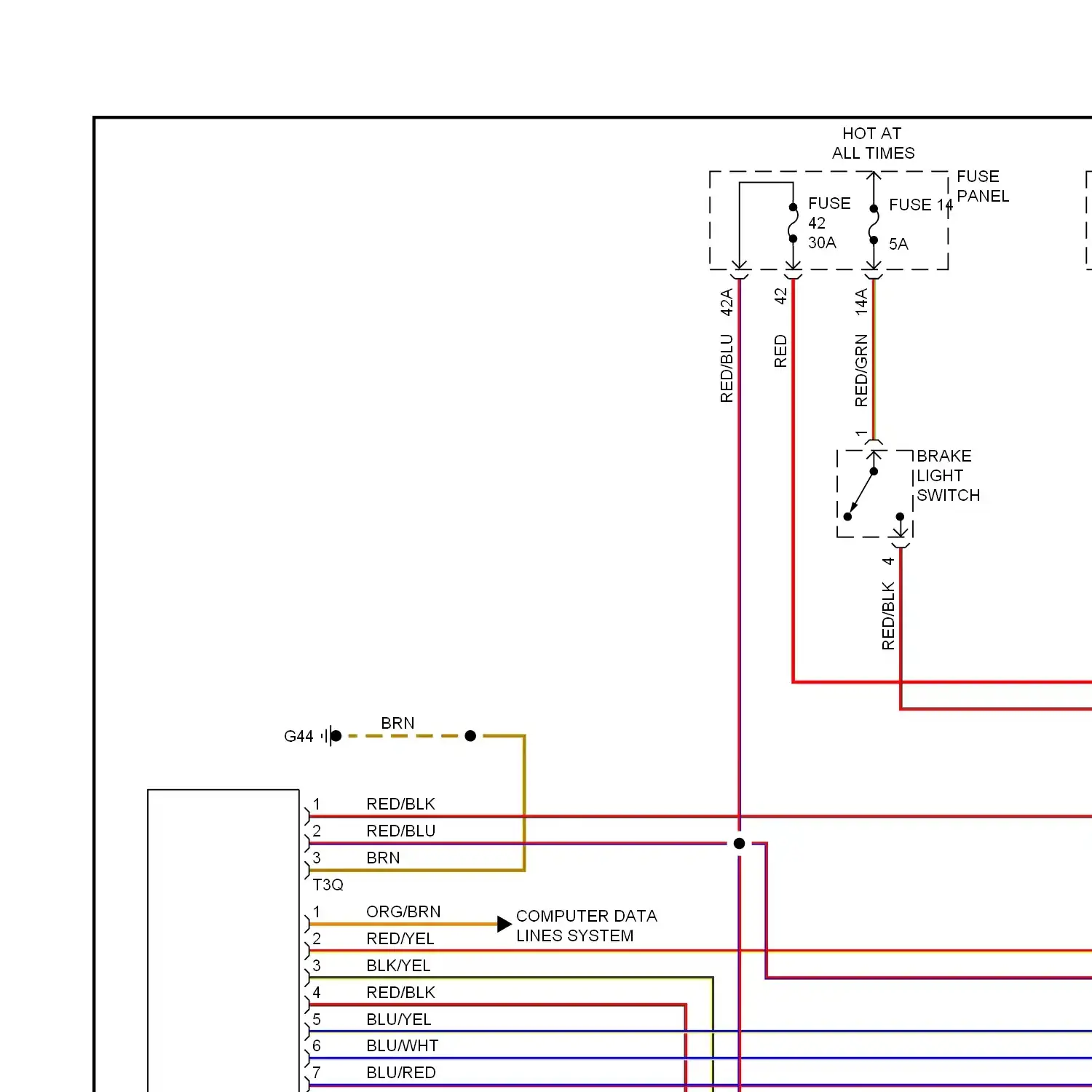Click the vertical RED wire label under terminal 42
Image resolution: width=1092 pixels, height=1092 pixels.
point(780,351)
